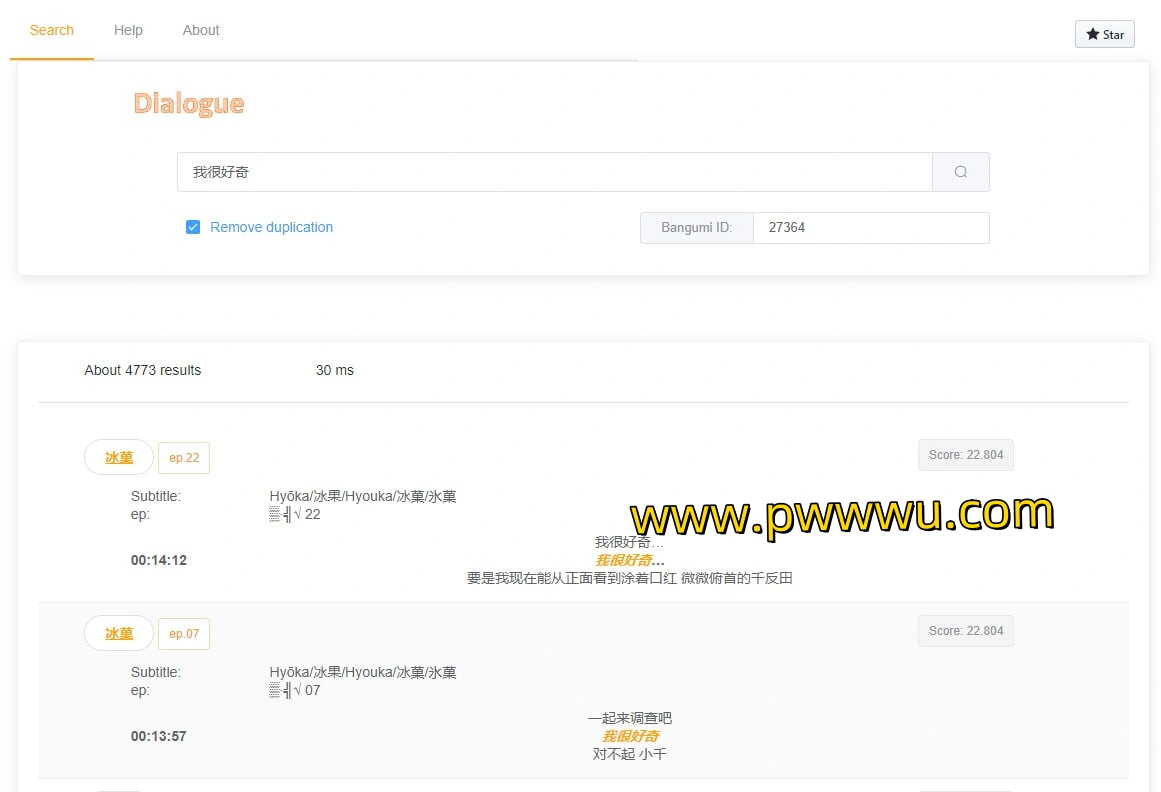Click the star icon in Star button
The height and width of the screenshot is (792, 1161).
[x=1092, y=34]
